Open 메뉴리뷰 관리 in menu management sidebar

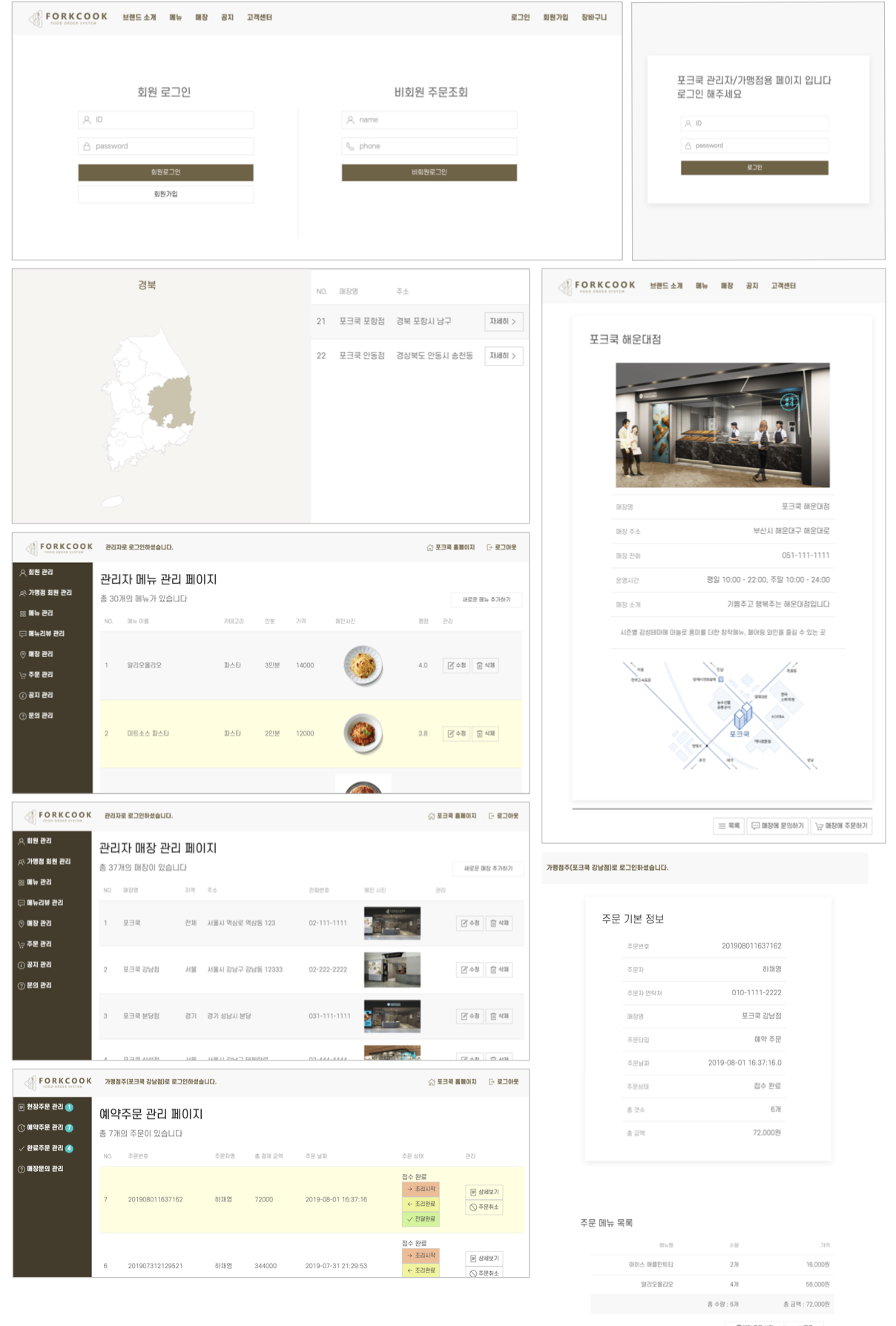point(42,633)
